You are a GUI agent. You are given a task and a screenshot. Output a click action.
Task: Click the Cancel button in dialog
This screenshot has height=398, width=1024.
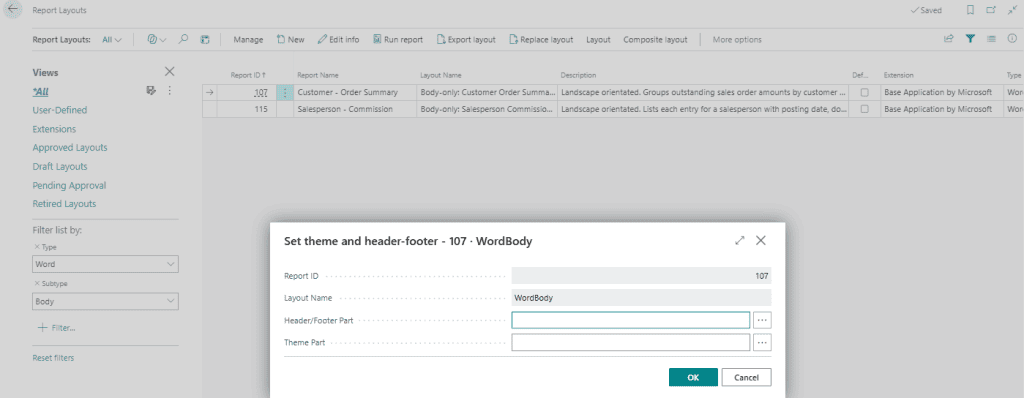pyautogui.click(x=746, y=377)
